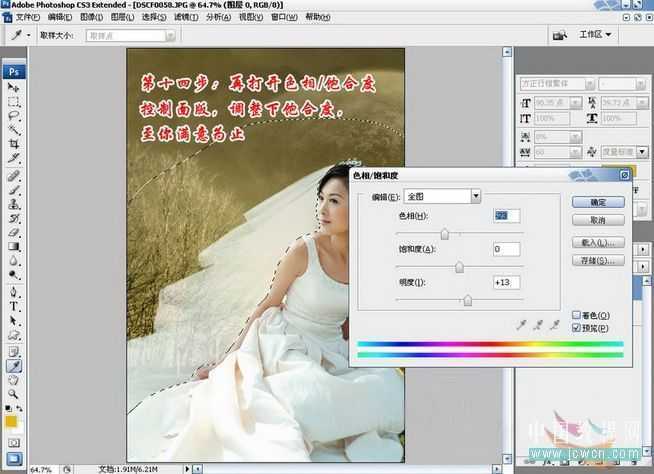The width and height of the screenshot is (654, 474).
Task: Open the font family dropdown in Character panel
Action: (x=557, y=84)
